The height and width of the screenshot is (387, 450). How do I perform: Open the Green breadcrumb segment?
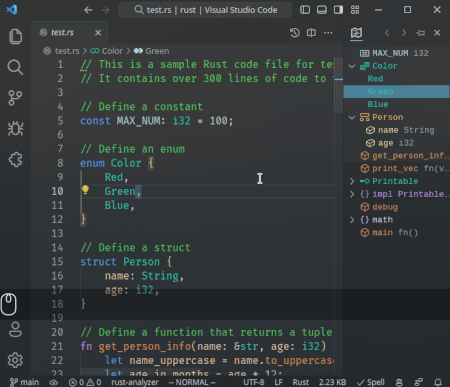(157, 51)
